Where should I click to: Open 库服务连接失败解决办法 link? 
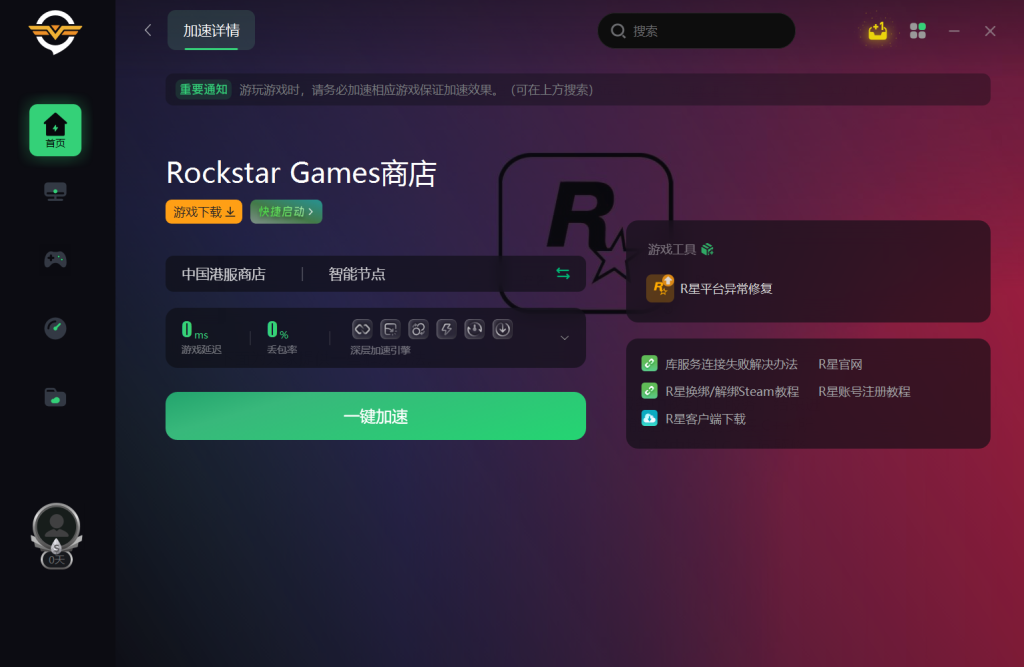coord(731,364)
